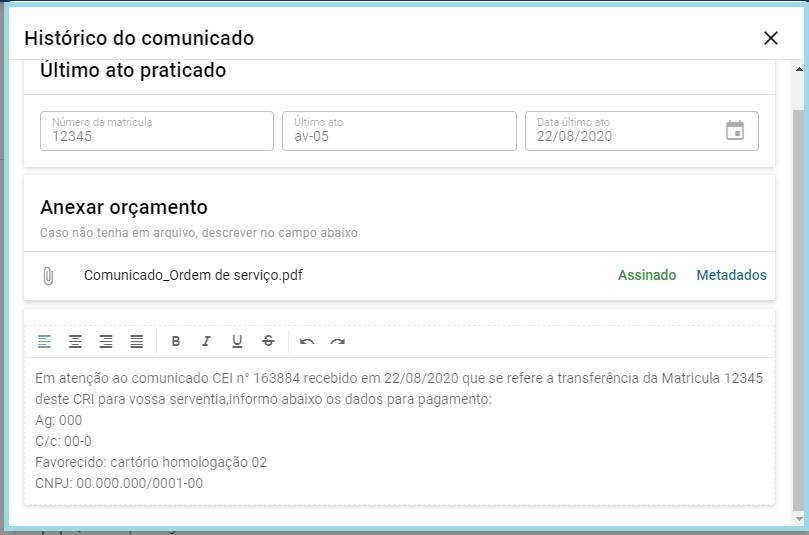The image size is (809, 535).
Task: Click the 'Anexar orçamento' heading
Action: [x=124, y=207]
